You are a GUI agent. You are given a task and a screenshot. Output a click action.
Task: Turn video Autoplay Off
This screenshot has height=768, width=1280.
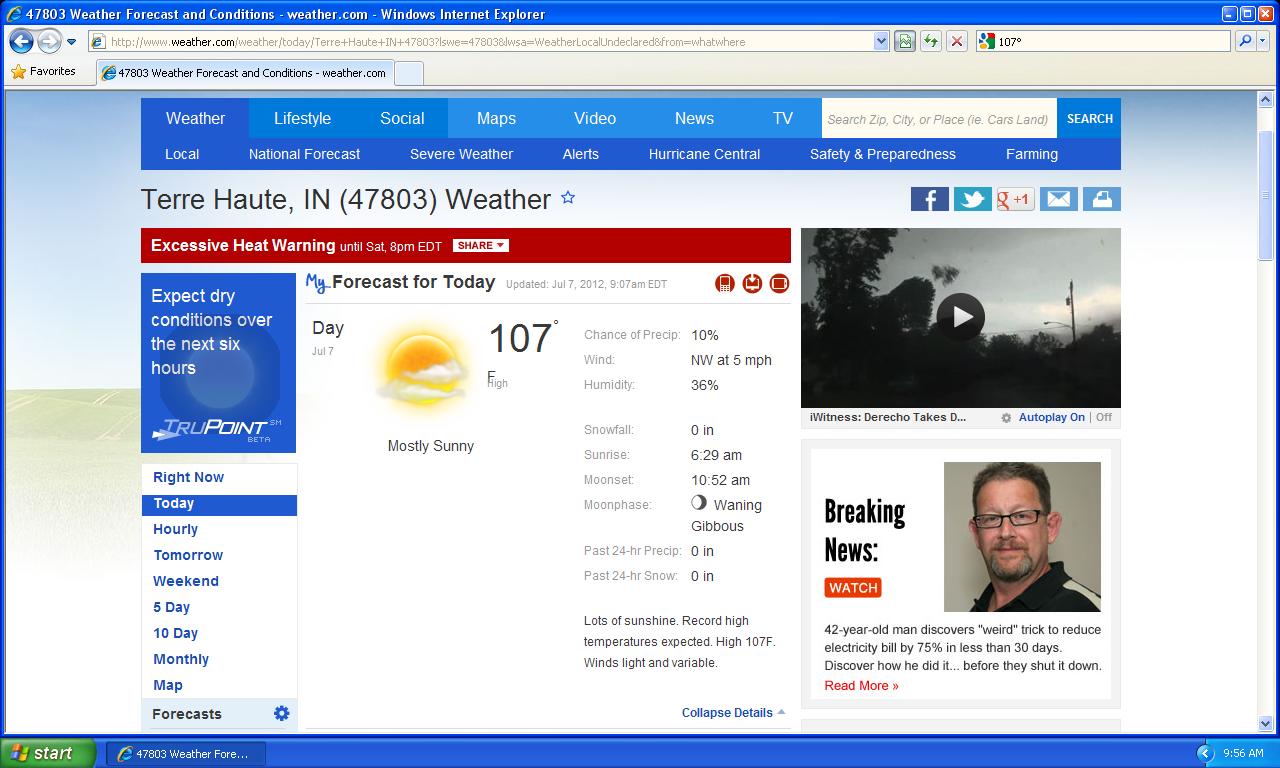[x=1104, y=418]
